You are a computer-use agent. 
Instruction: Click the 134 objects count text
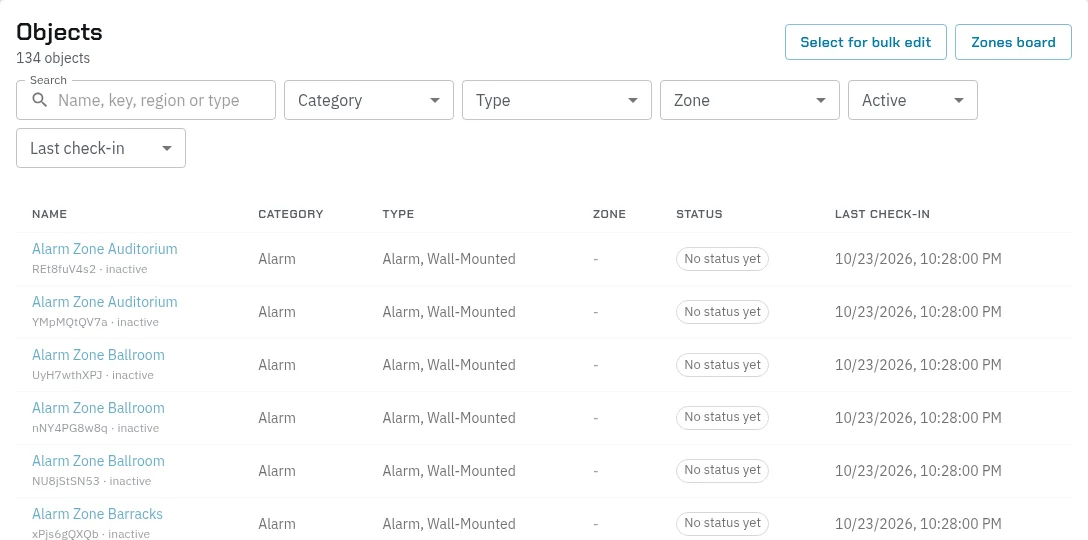pyautogui.click(x=53, y=58)
